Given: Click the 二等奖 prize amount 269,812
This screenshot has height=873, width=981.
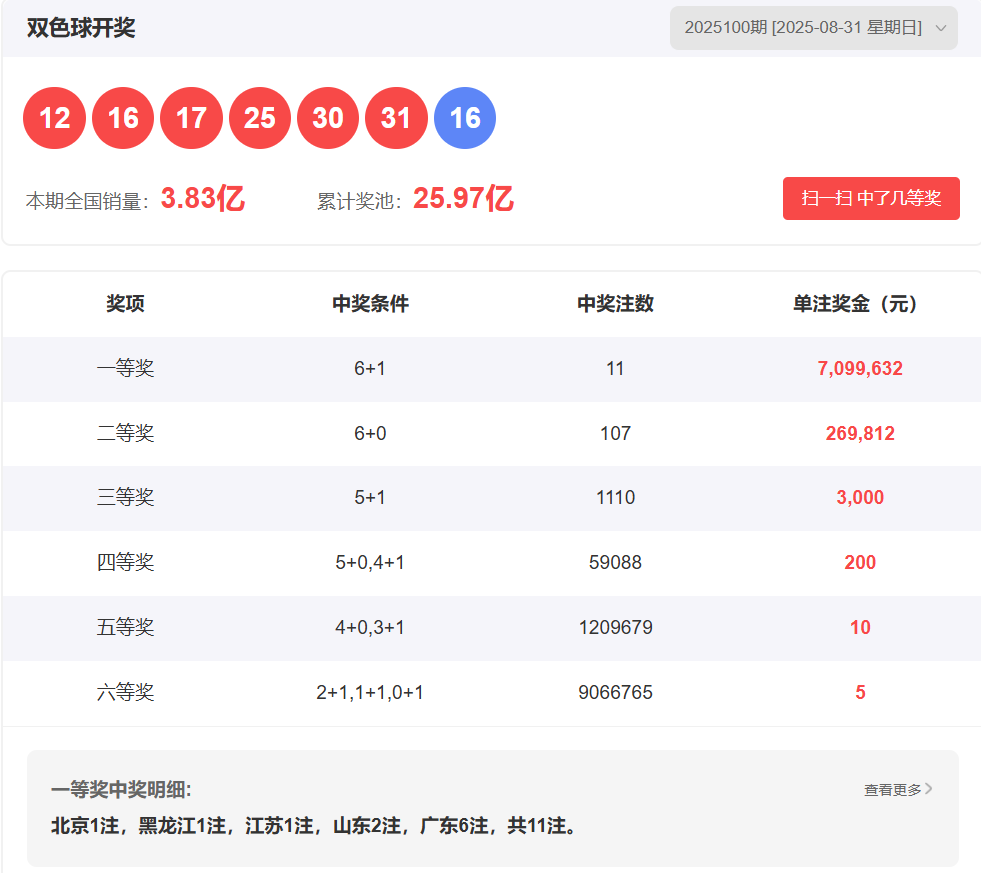Looking at the screenshot, I should click(860, 433).
